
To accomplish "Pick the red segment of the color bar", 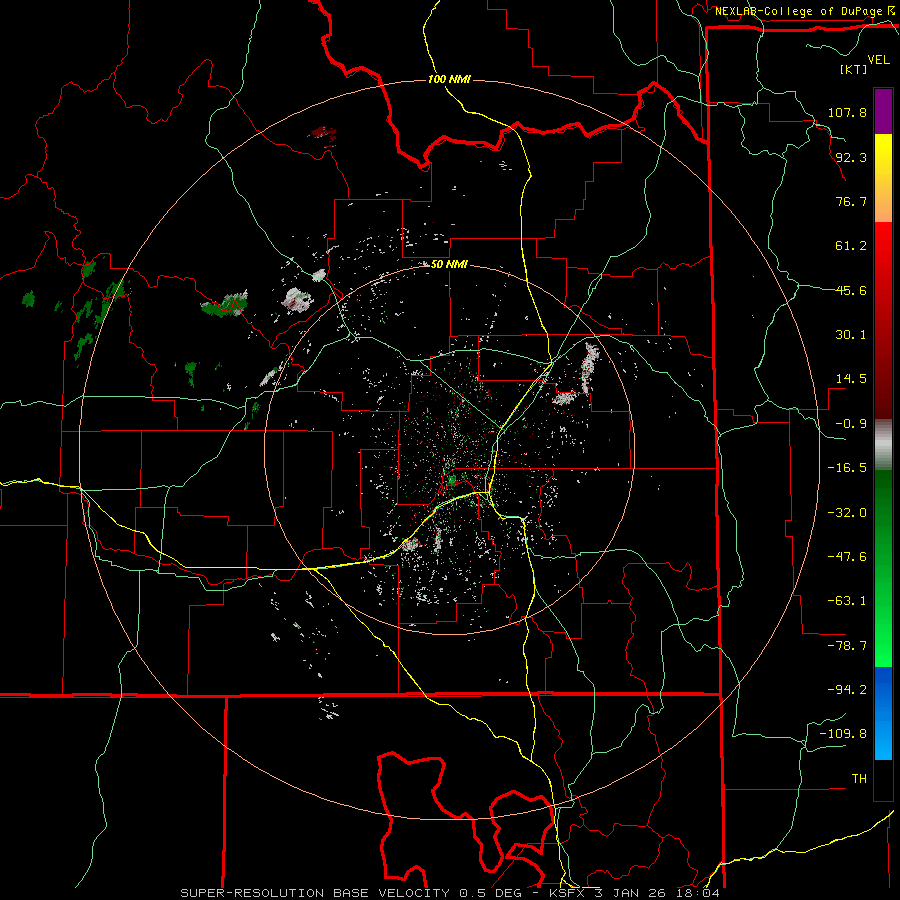I will tap(883, 320).
